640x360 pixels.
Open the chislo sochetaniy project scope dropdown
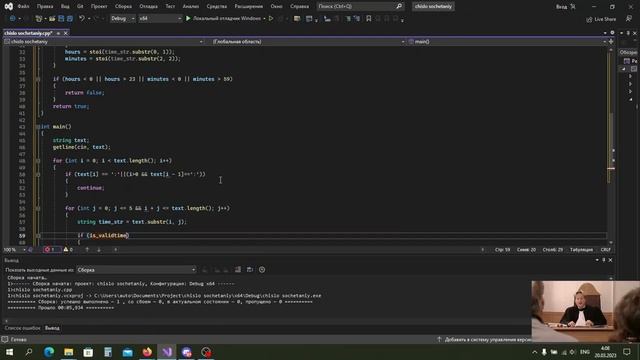104,42
